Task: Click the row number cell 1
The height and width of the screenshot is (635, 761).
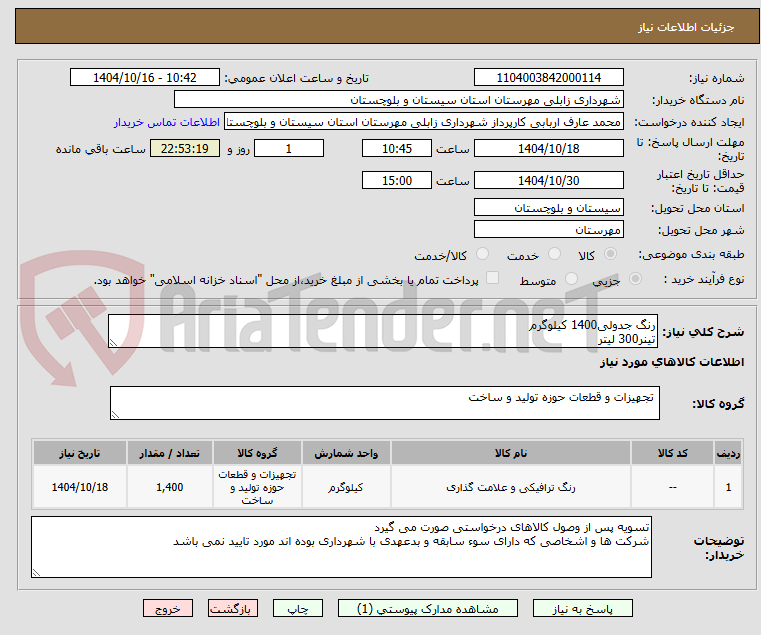Action: (x=728, y=487)
